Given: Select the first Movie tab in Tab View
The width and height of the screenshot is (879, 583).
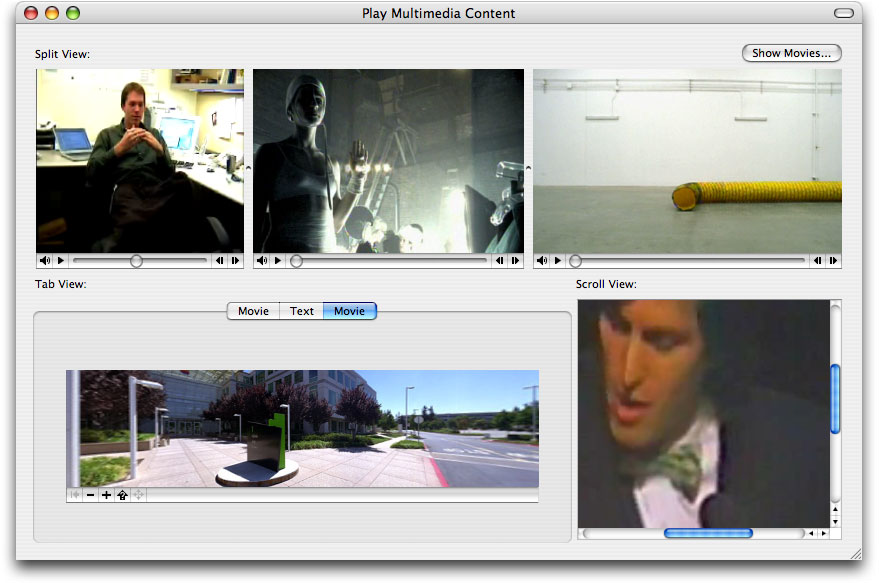Looking at the screenshot, I should pos(253,311).
